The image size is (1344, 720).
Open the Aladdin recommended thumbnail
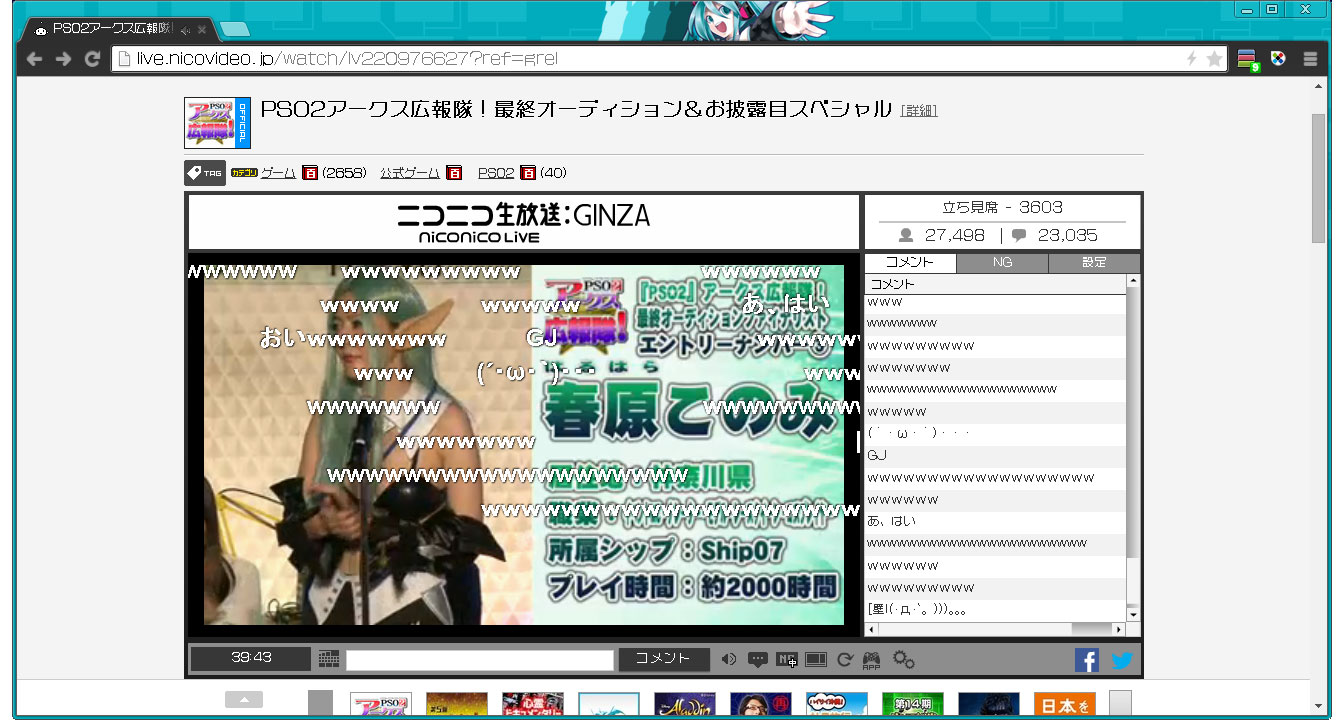pos(685,705)
